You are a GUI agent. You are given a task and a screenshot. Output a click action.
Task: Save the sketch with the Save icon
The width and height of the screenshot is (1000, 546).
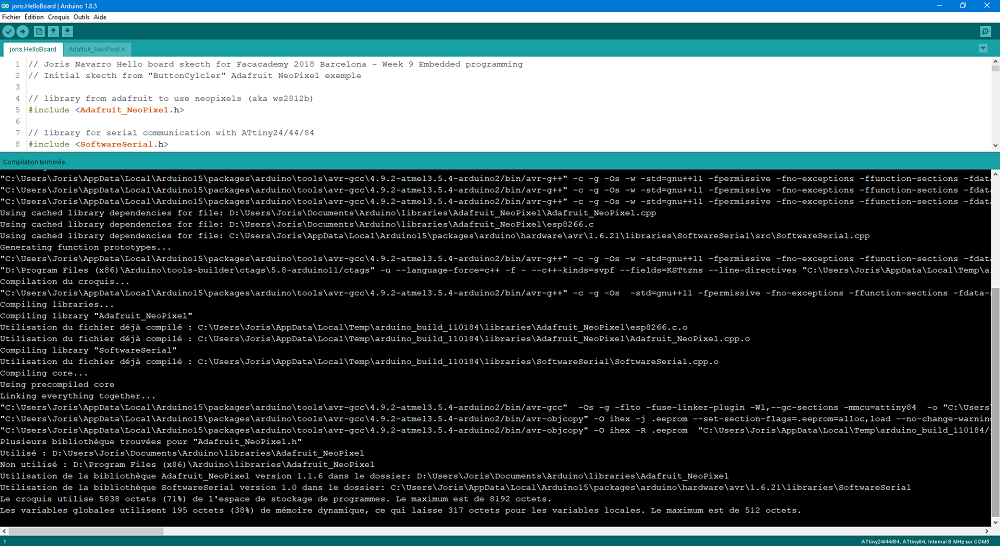67,31
